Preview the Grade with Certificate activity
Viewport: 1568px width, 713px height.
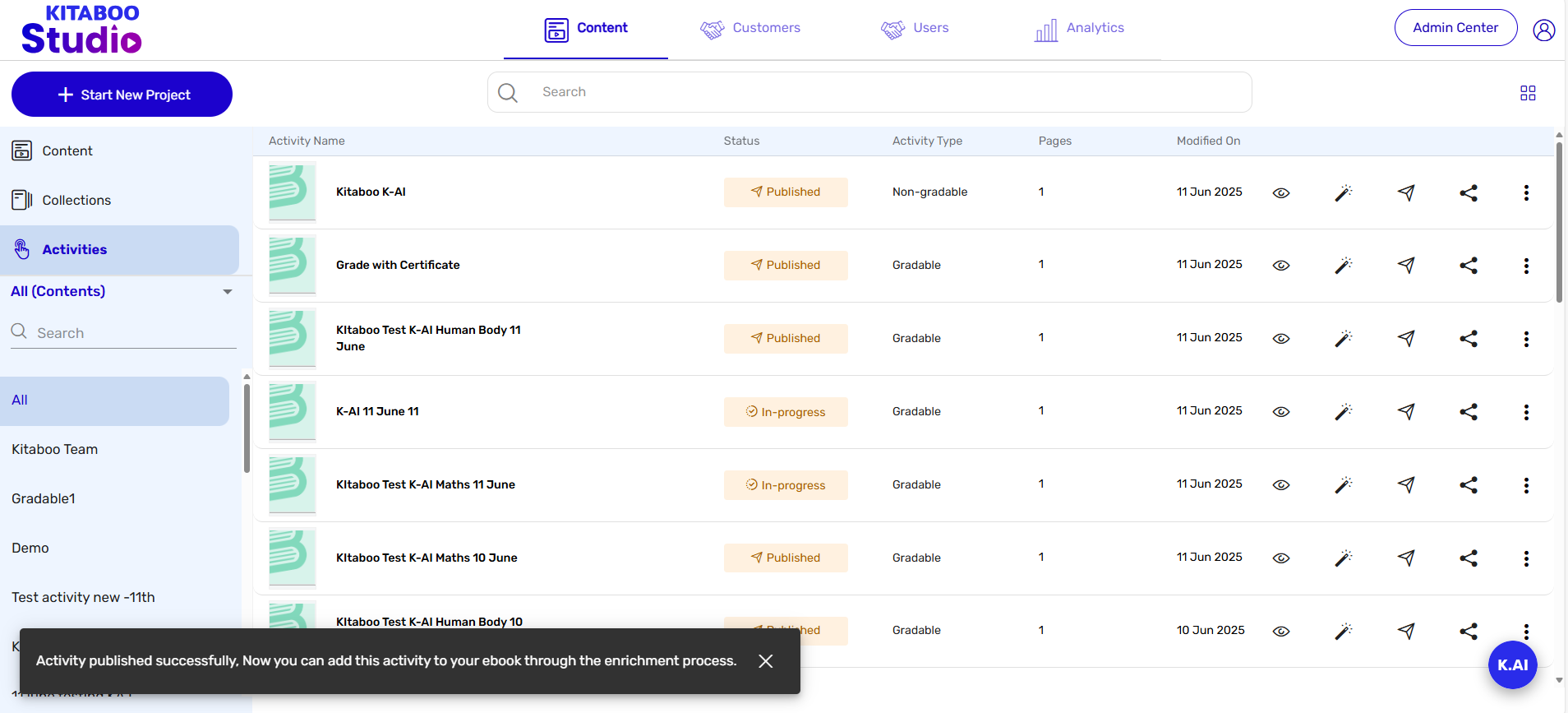1280,266
